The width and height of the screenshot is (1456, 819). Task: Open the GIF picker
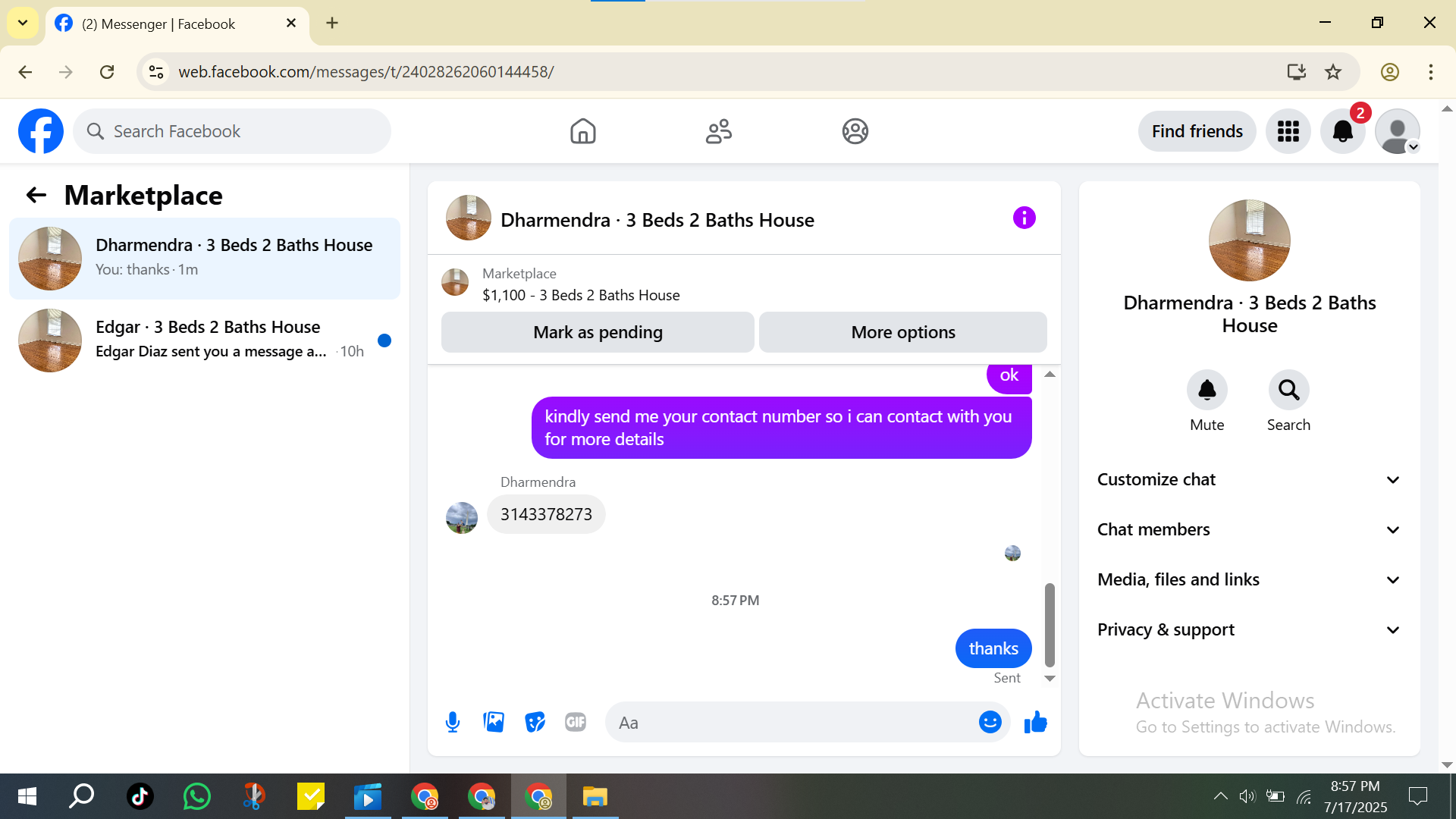tap(576, 722)
